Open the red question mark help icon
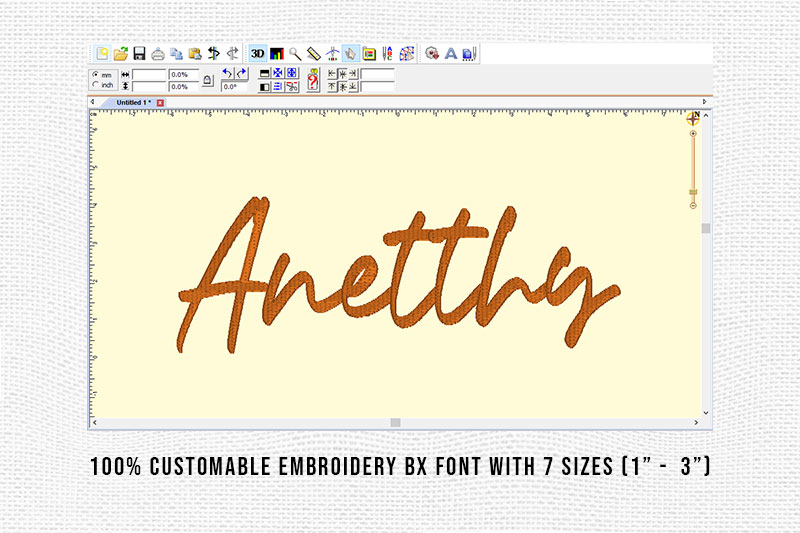Screen dimensions: 800x533 pos(313,80)
